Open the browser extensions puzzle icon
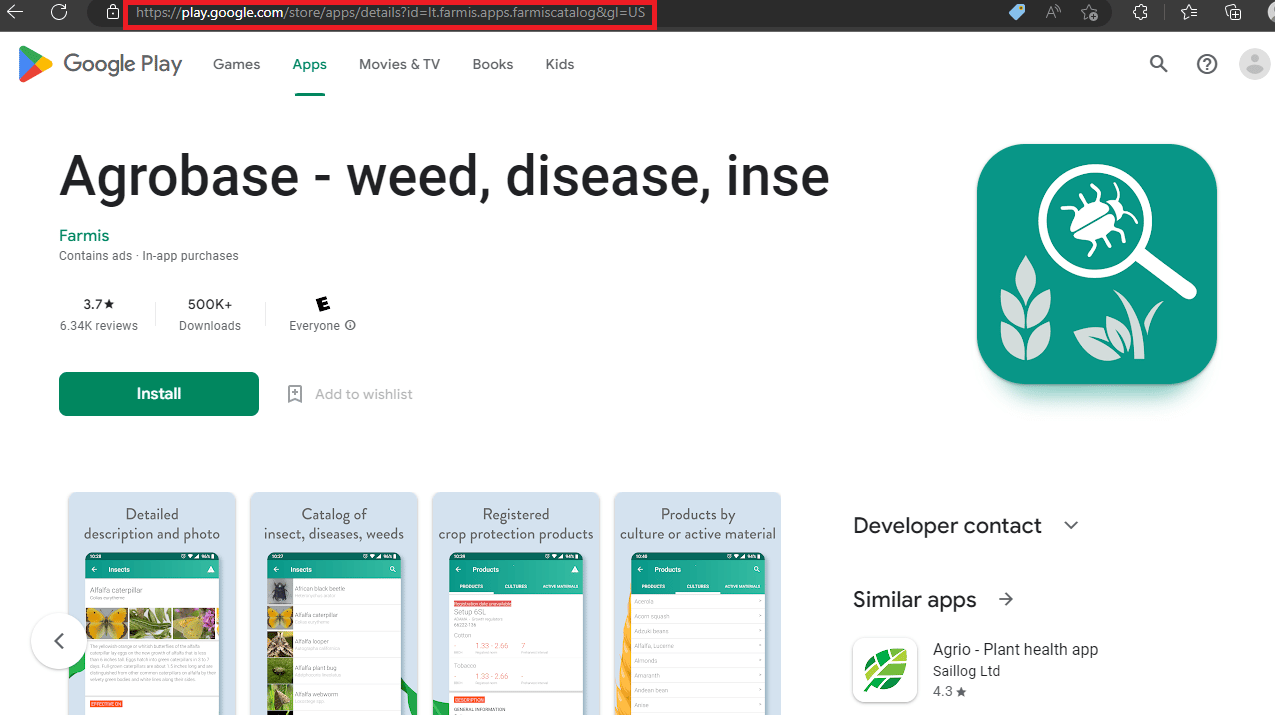Image resolution: width=1275 pixels, height=715 pixels. pyautogui.click(x=1141, y=12)
